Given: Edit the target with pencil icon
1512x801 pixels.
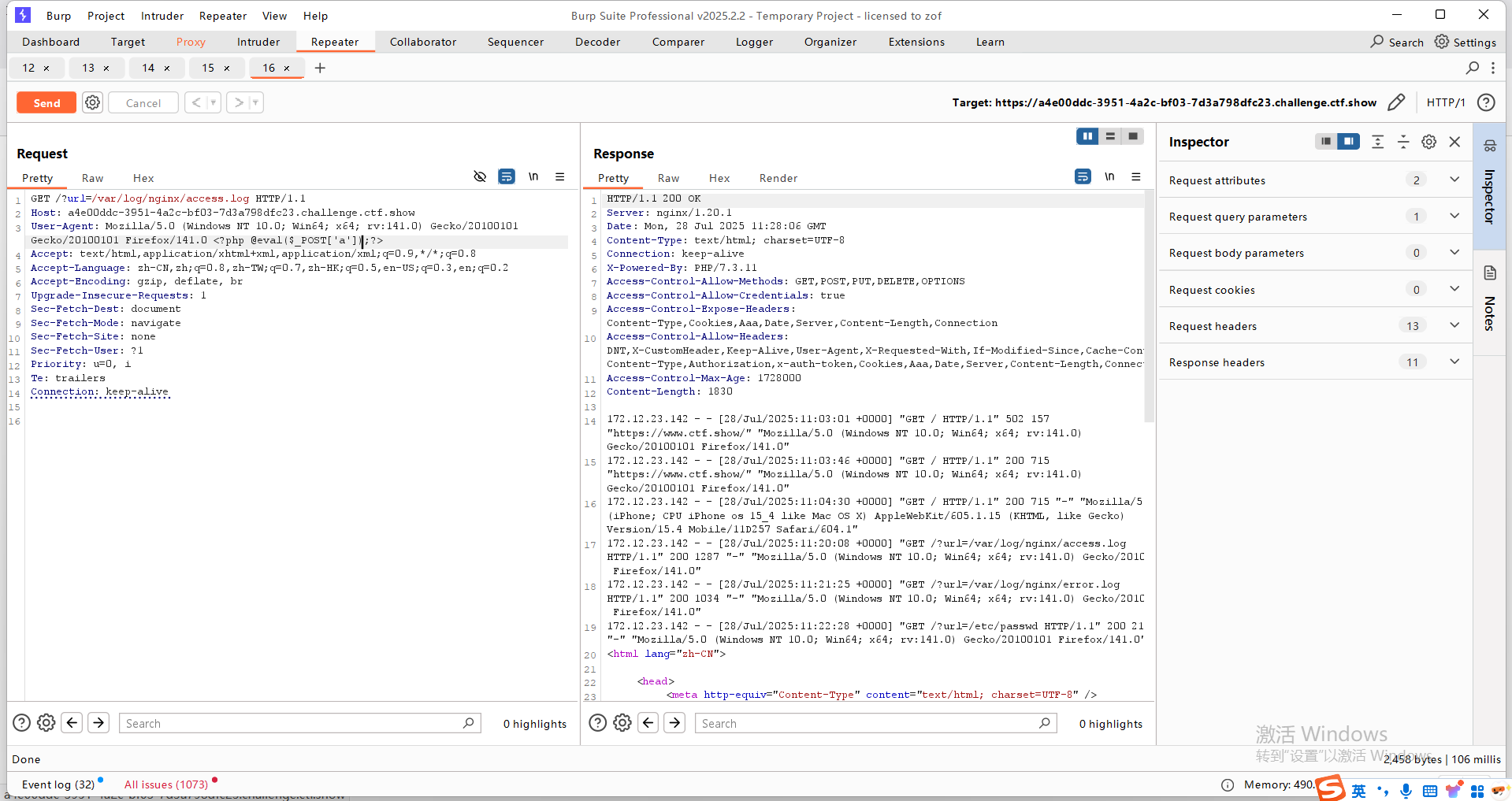Looking at the screenshot, I should point(1396,102).
